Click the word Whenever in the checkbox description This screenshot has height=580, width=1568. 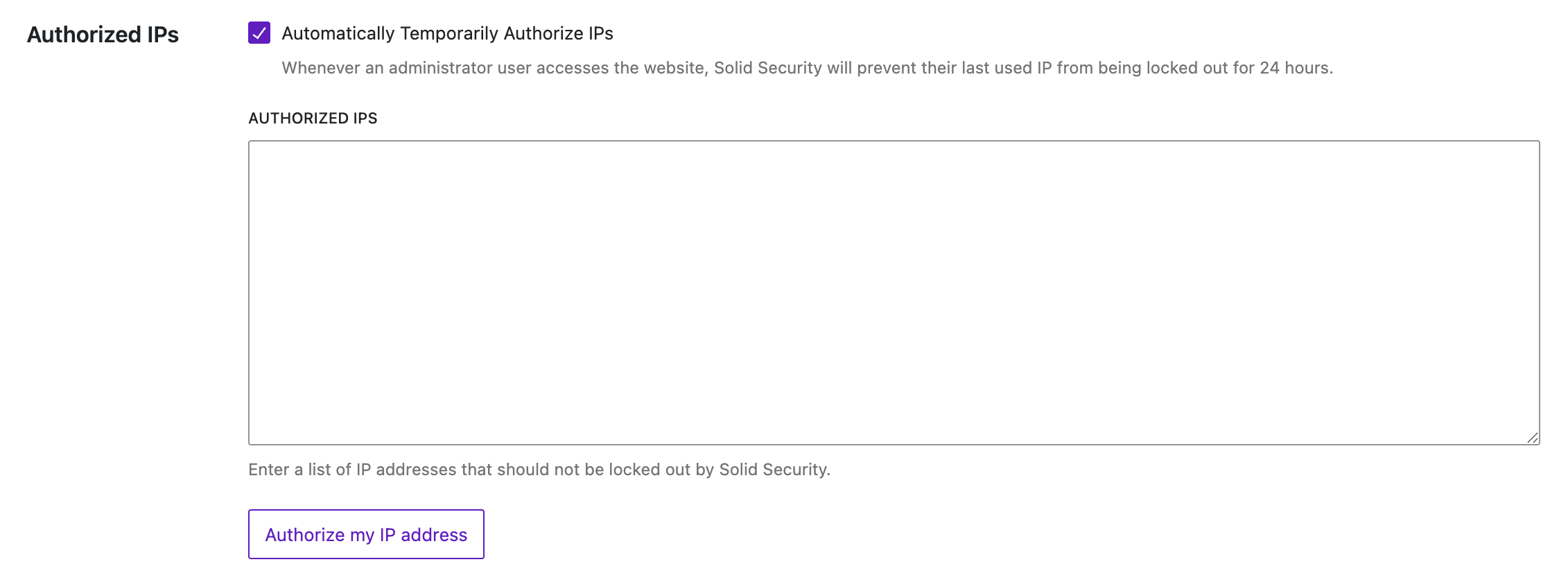tap(320, 68)
